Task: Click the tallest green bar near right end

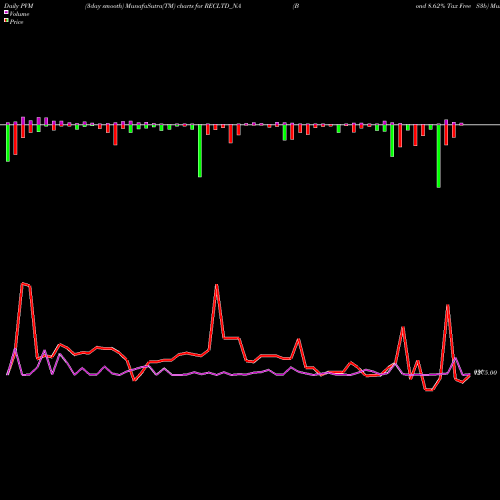Action: (439, 156)
